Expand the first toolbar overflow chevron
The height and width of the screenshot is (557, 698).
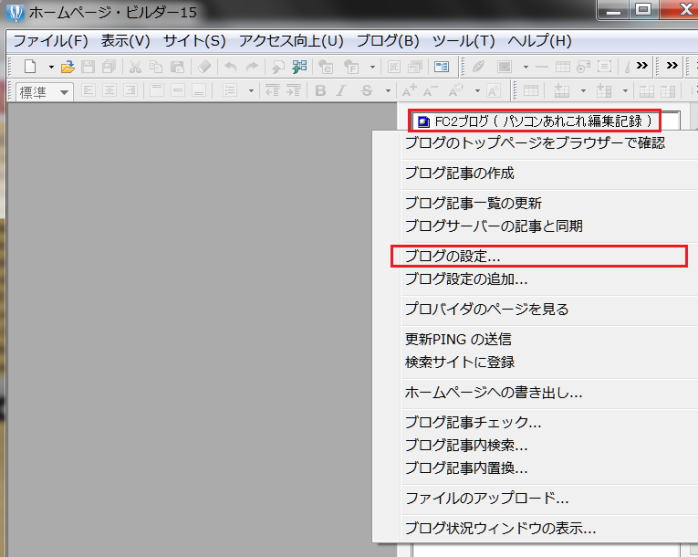[642, 66]
